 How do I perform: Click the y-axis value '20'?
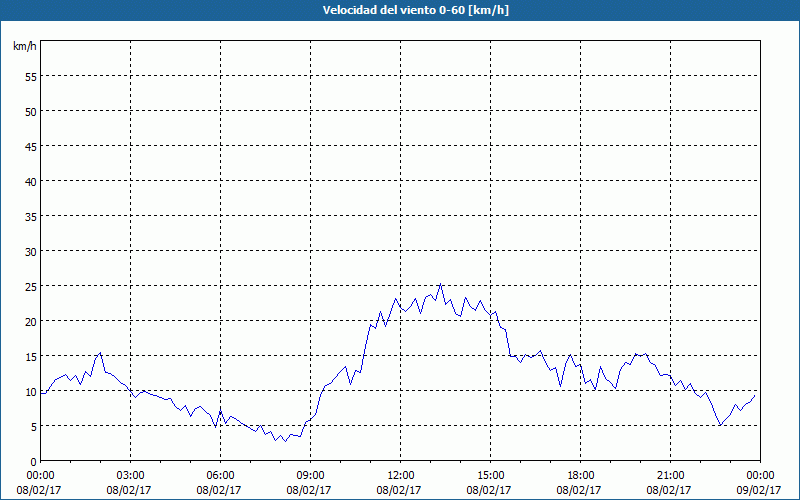click(31, 321)
